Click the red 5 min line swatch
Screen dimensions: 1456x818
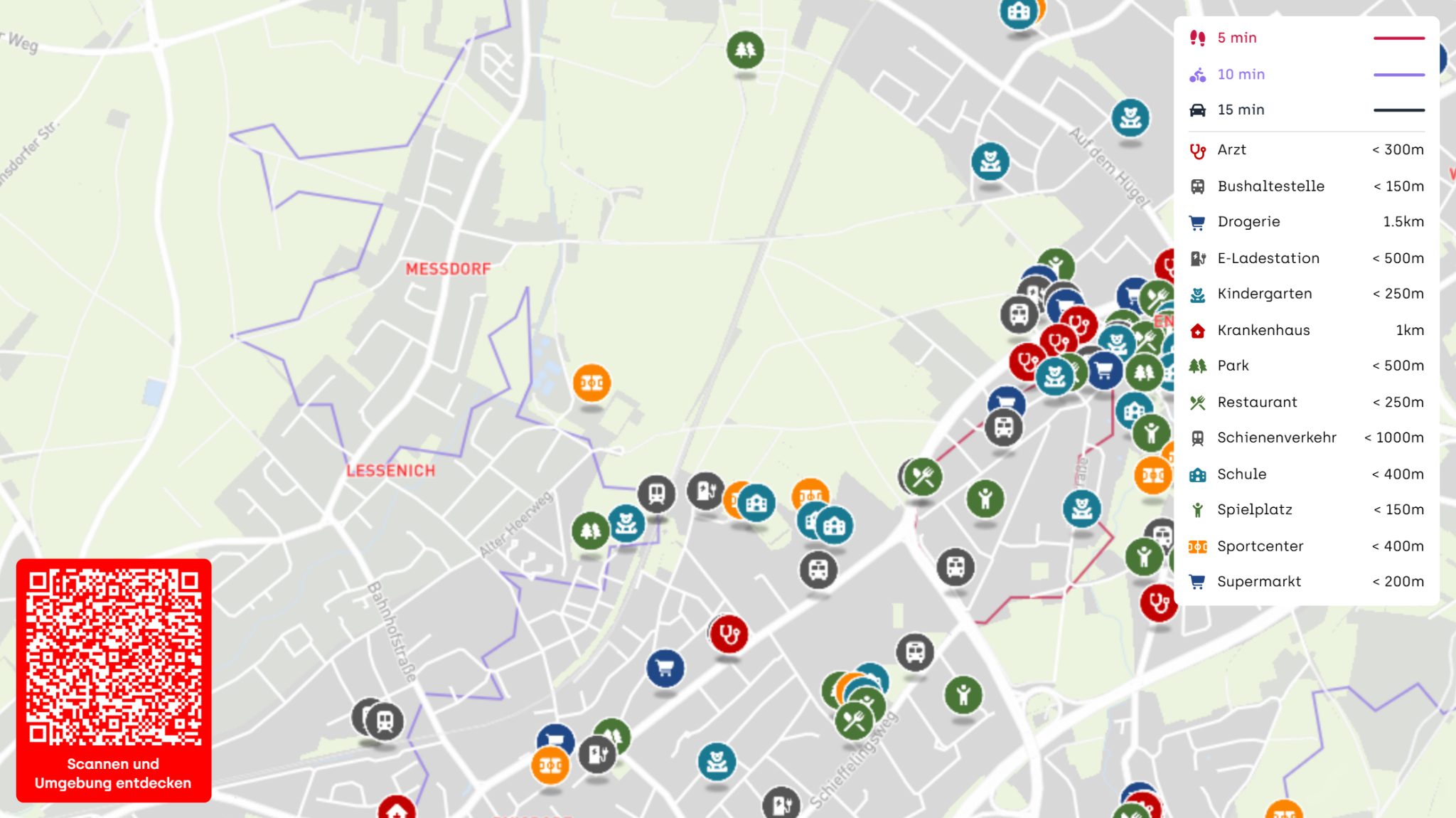(1398, 38)
